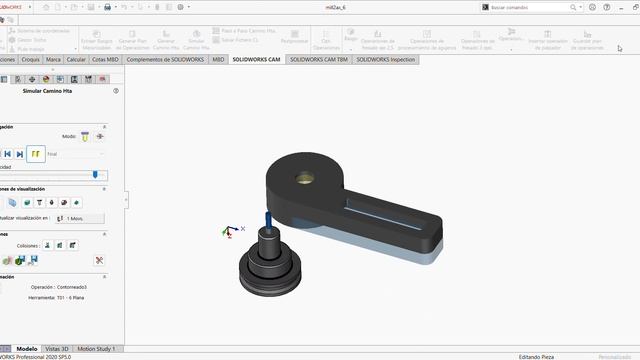Click the Options gear icon in title toolbar
The height and width of the screenshot is (360, 640).
click(180, 7)
